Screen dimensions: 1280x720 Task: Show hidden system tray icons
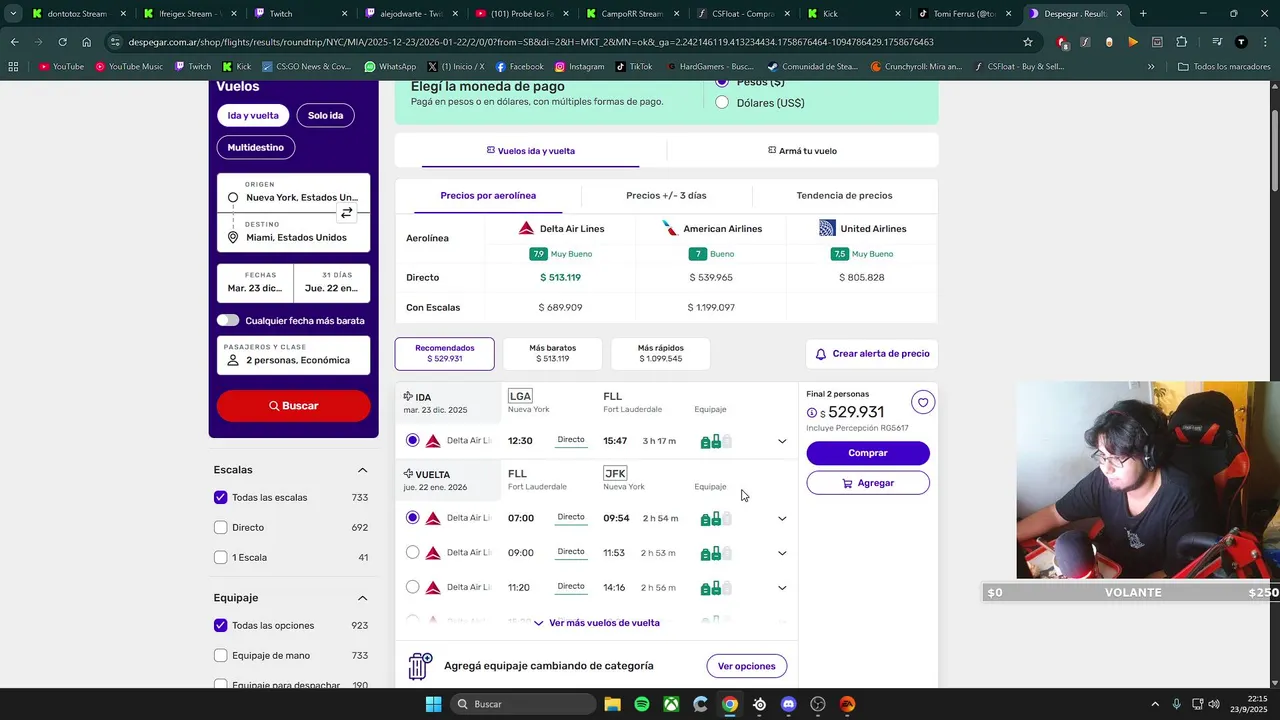coord(1155,704)
